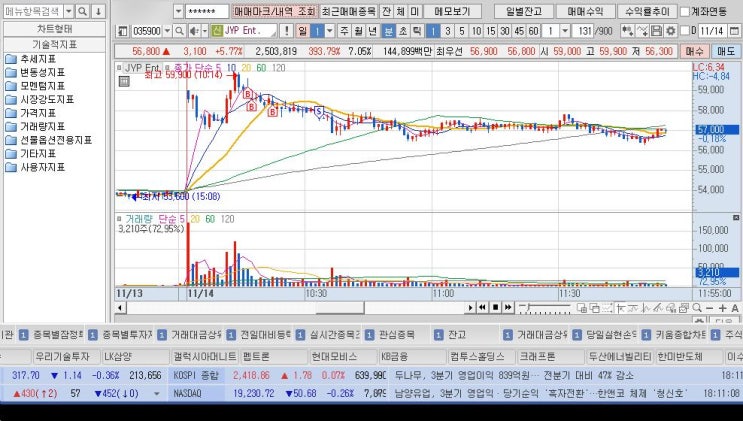Image resolution: width=743 pixels, height=421 pixels.
Task: Click the chart scroll-left arrow
Action: click(x=120, y=308)
